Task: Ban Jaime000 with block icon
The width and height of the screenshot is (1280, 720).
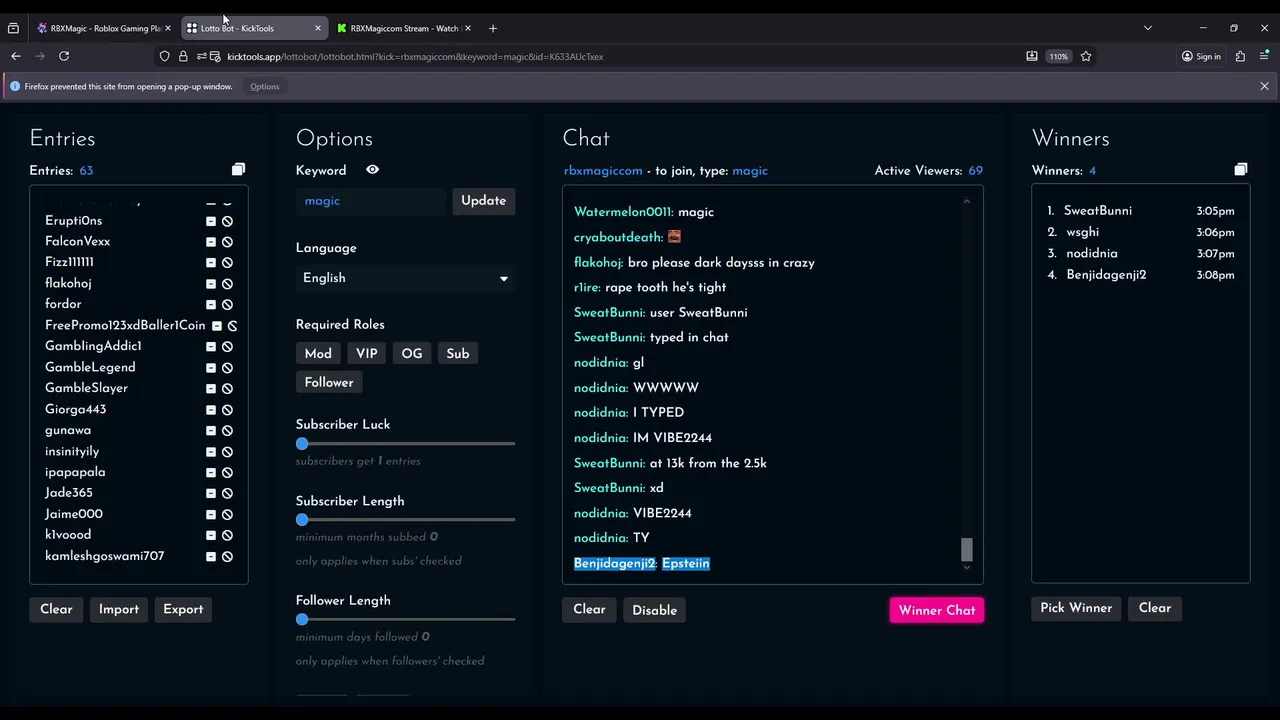Action: tap(227, 515)
